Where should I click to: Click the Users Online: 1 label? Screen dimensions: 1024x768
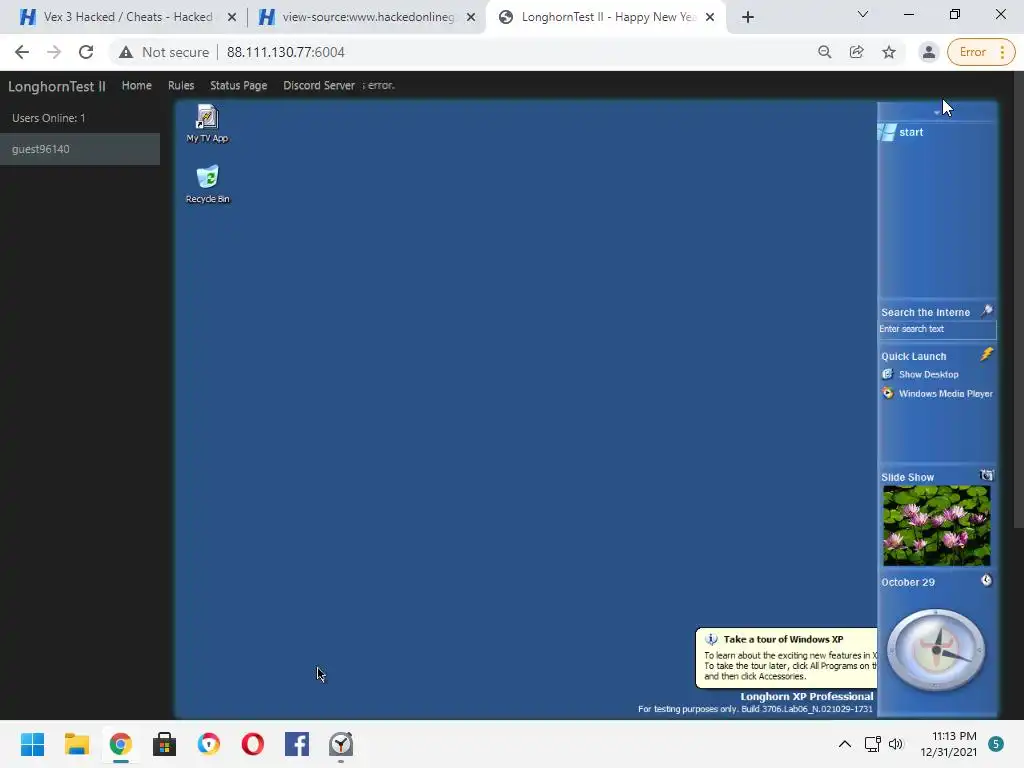pos(48,118)
